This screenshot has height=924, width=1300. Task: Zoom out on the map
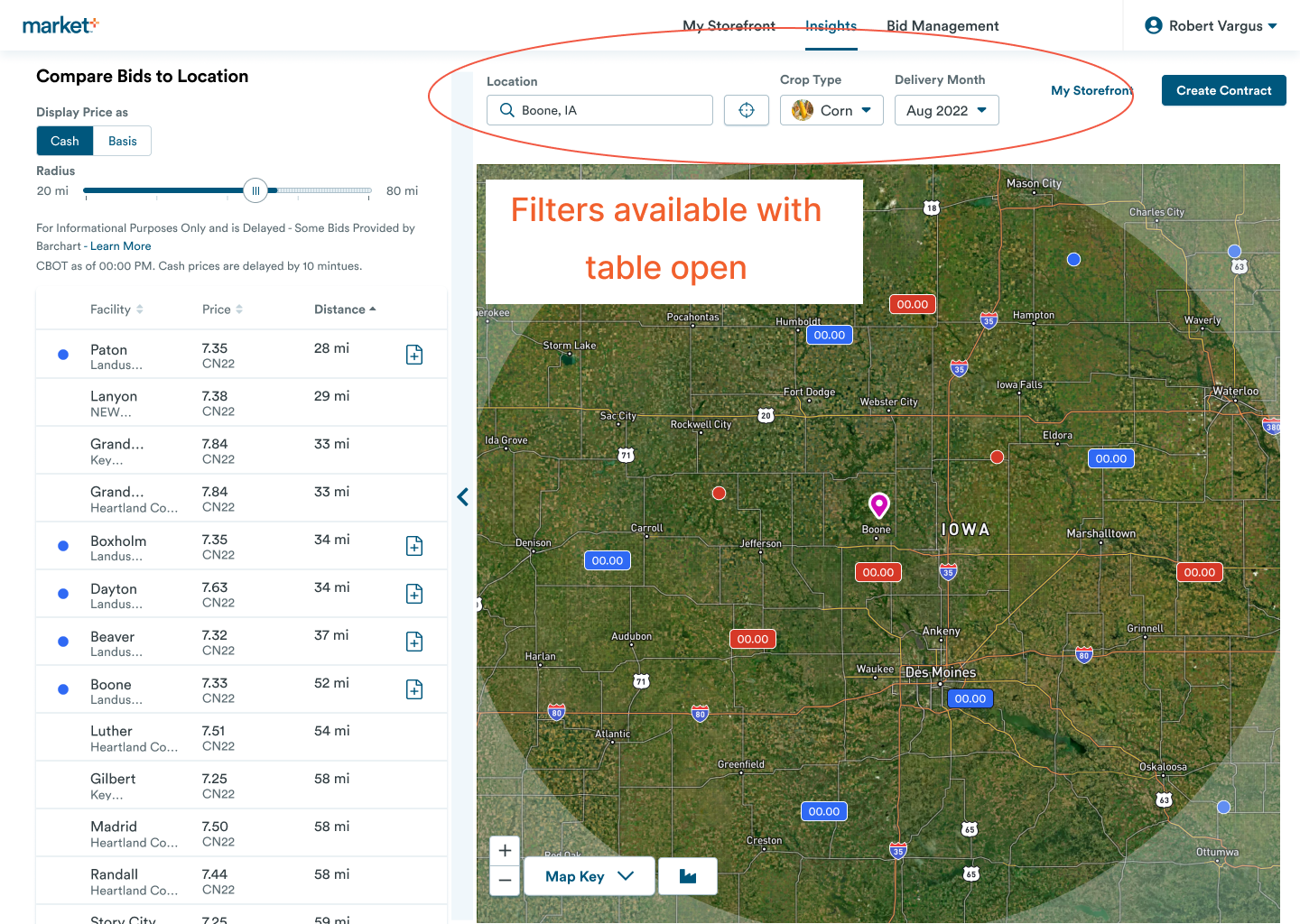coord(505,880)
